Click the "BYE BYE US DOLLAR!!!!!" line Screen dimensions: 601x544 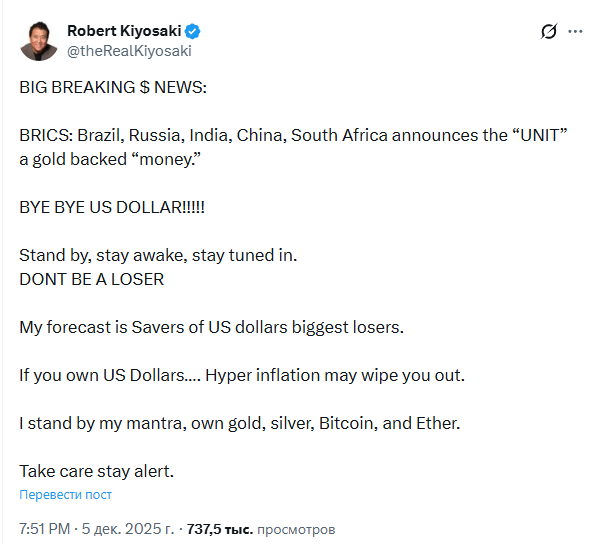pyautogui.click(x=115, y=208)
